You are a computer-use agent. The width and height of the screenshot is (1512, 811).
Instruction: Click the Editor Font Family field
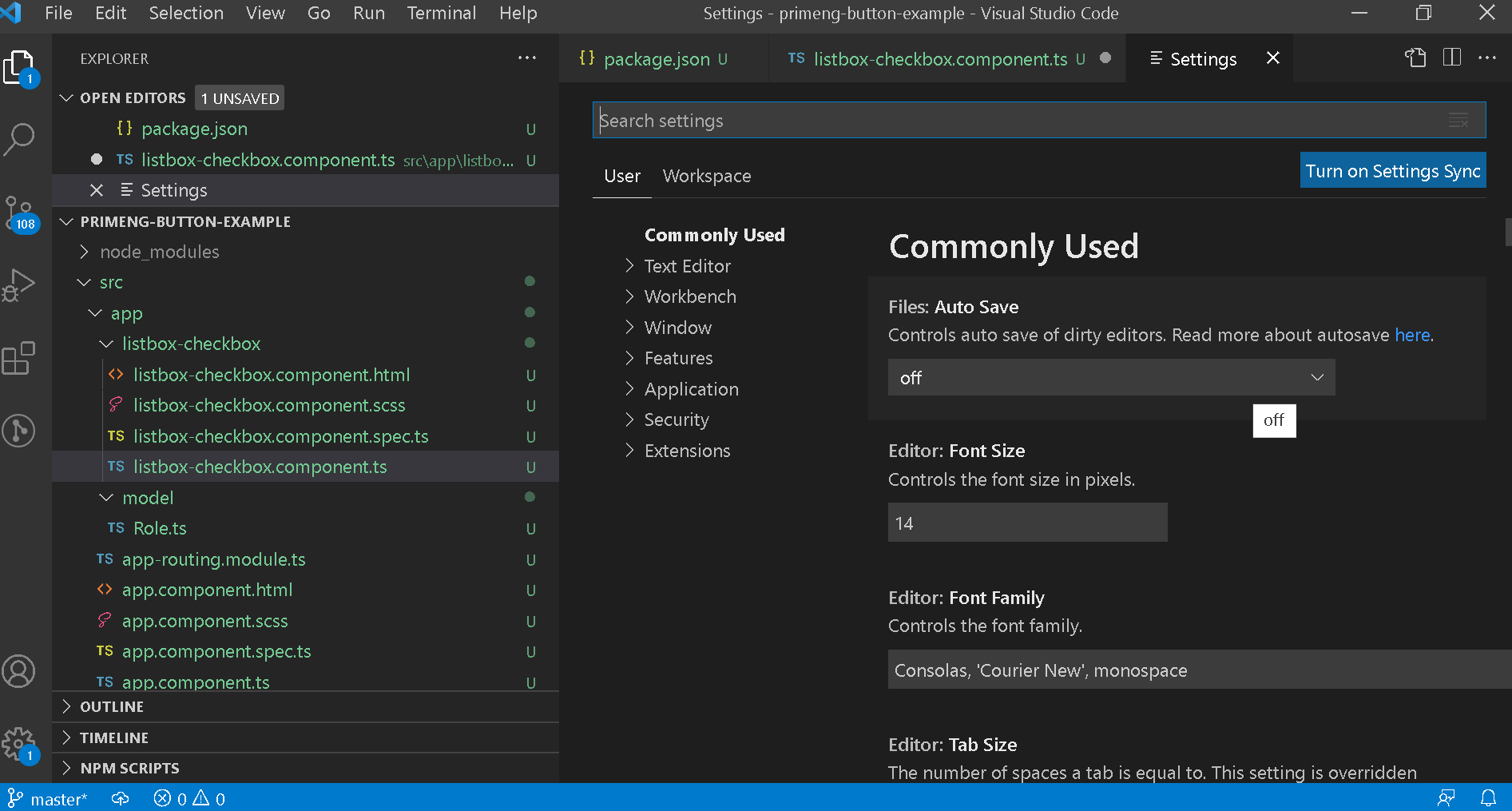click(1200, 670)
